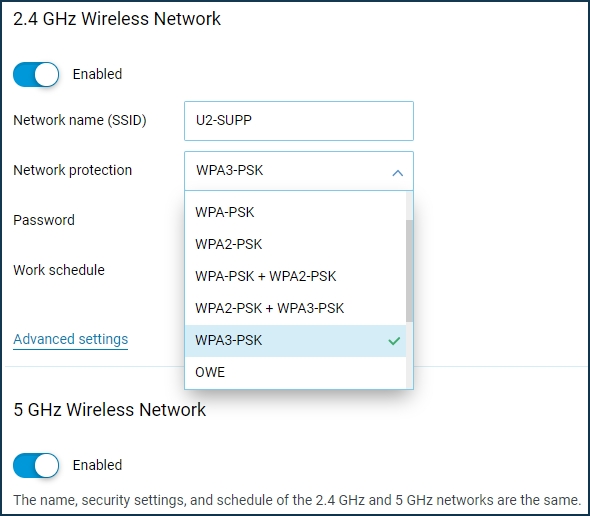The image size is (590, 516).
Task: Collapse the Network protection dropdown via the chevron arrow
Action: 398,173
